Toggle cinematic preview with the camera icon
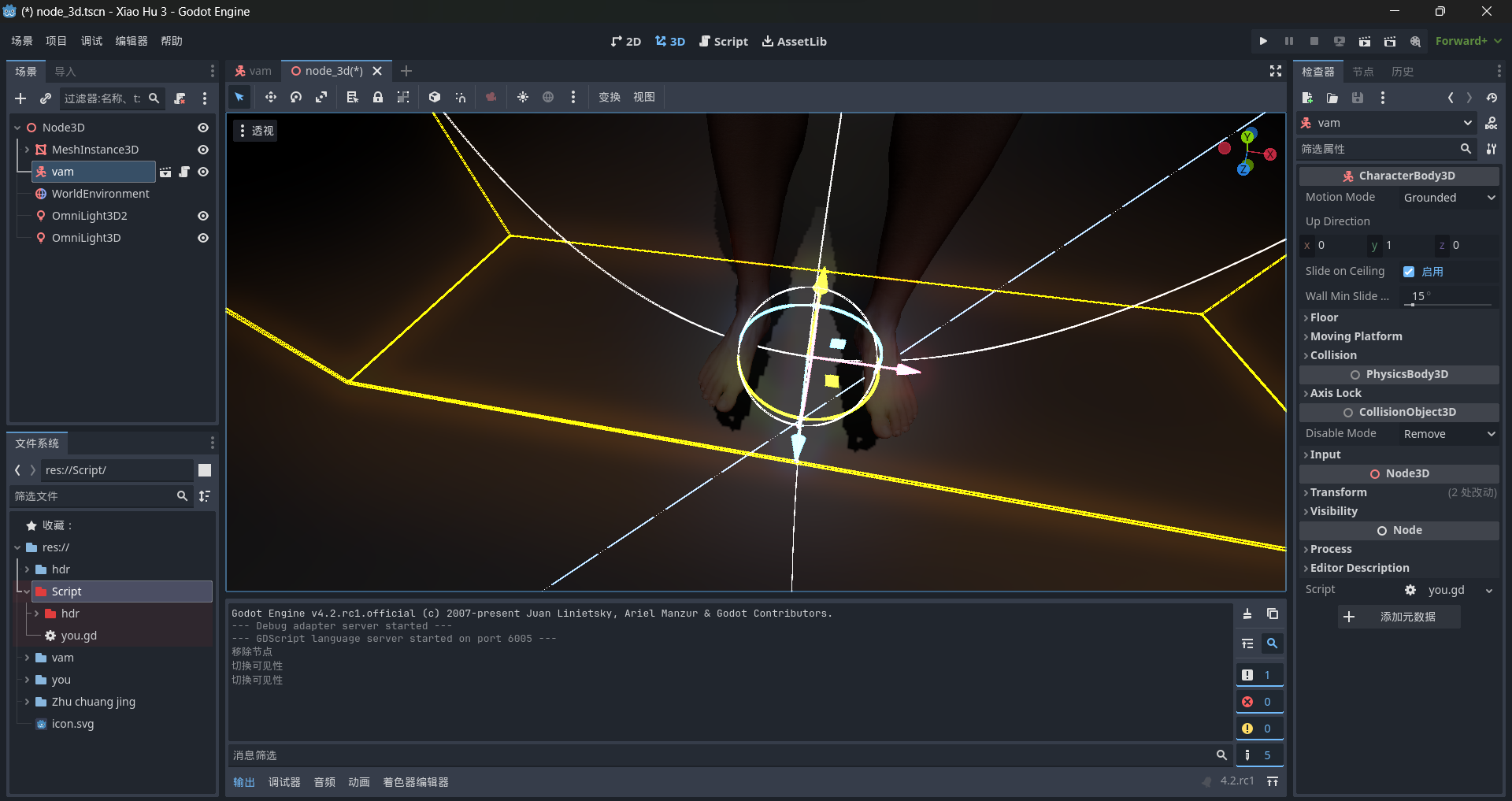This screenshot has height=801, width=1512. 491,97
